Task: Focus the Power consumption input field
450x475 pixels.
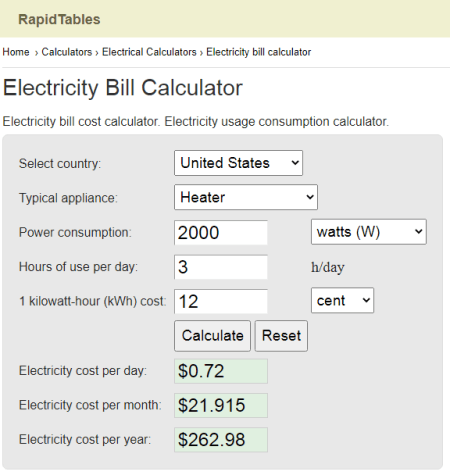Action: pyautogui.click(x=221, y=232)
